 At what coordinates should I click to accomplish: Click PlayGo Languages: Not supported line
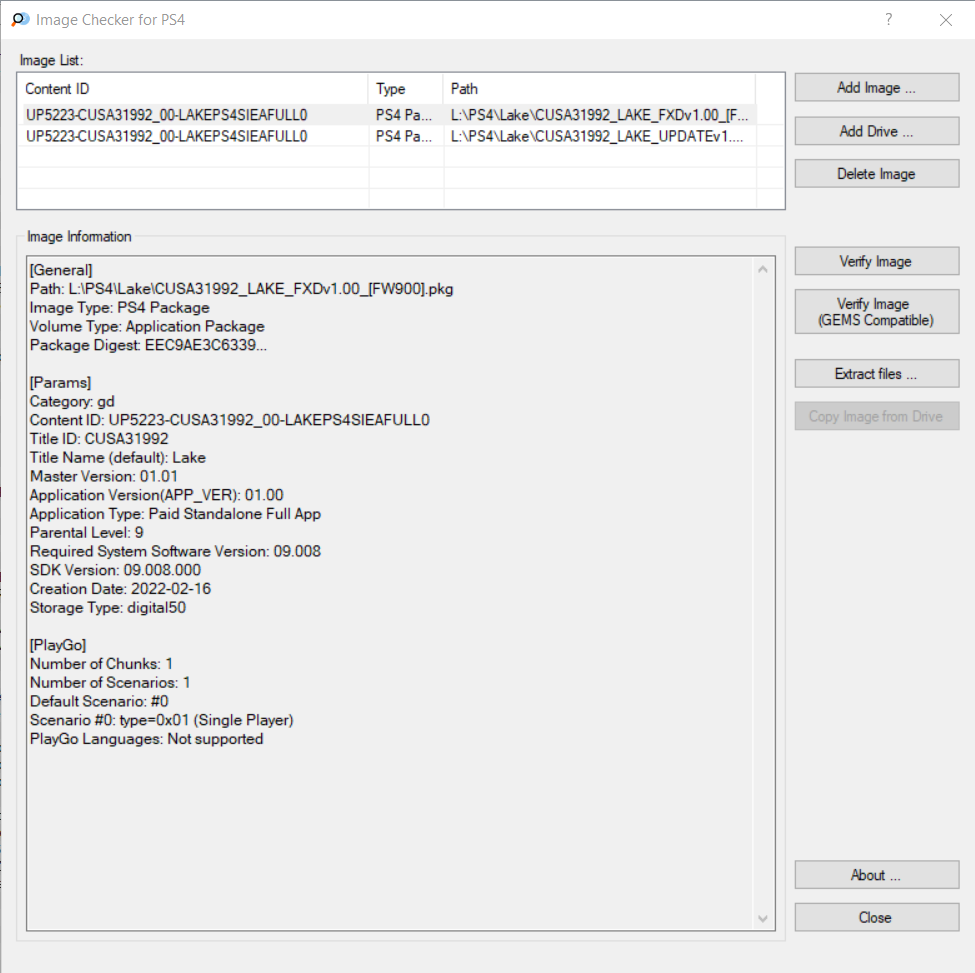coord(147,739)
